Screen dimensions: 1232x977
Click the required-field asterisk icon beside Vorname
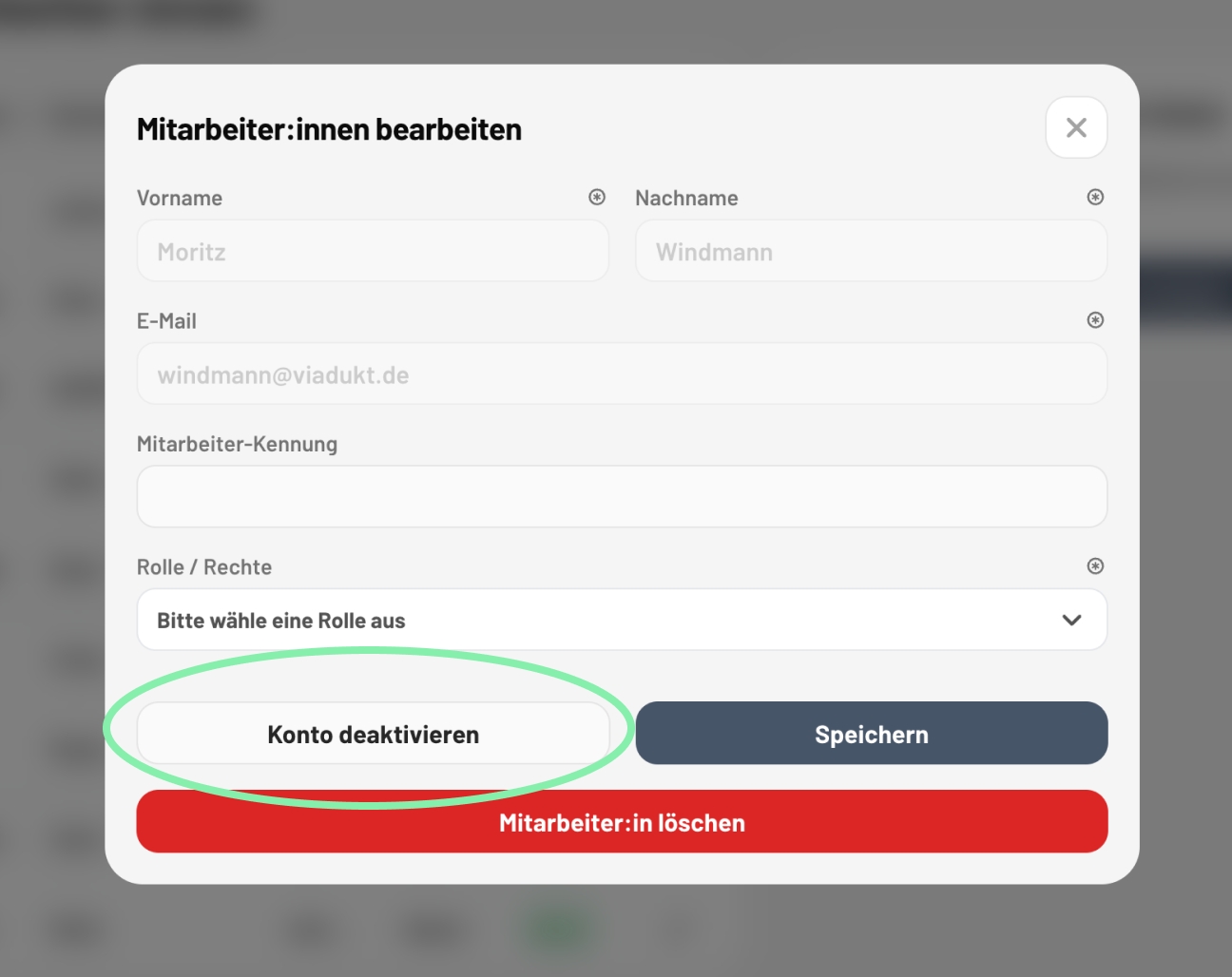click(597, 197)
